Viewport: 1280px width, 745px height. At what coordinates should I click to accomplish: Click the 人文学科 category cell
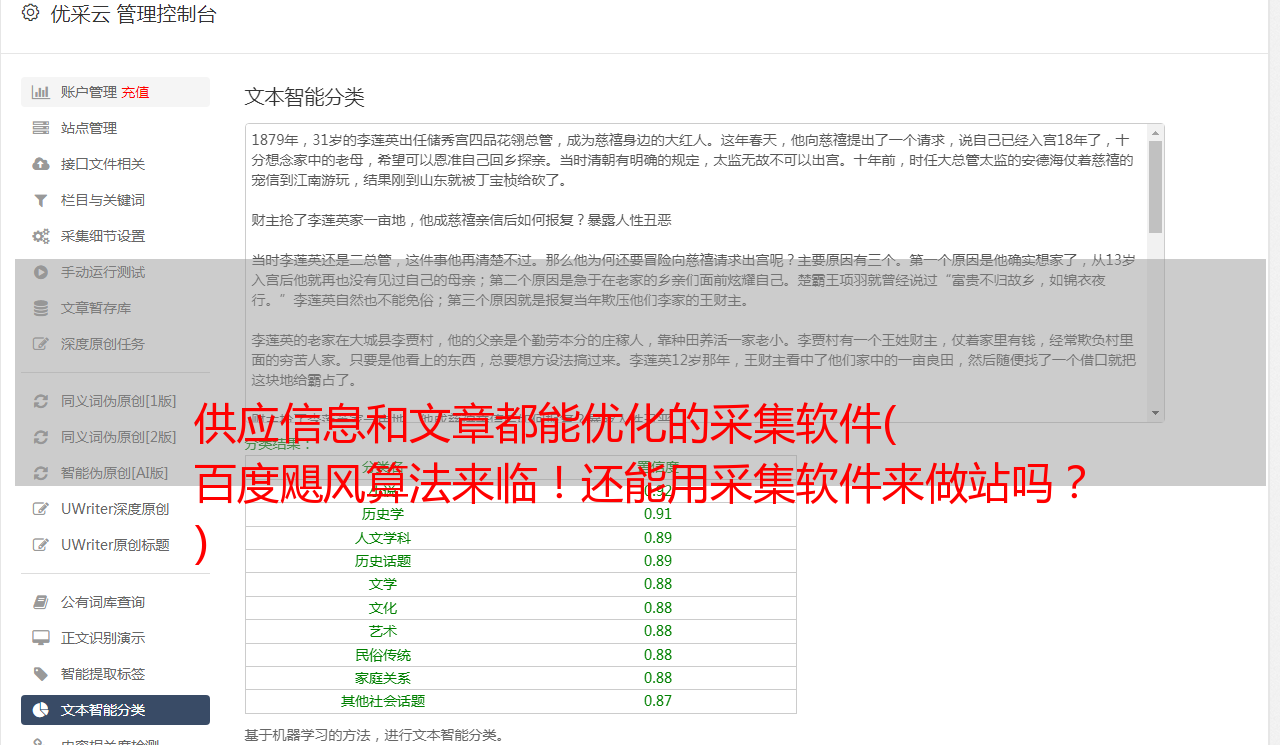pos(383,538)
